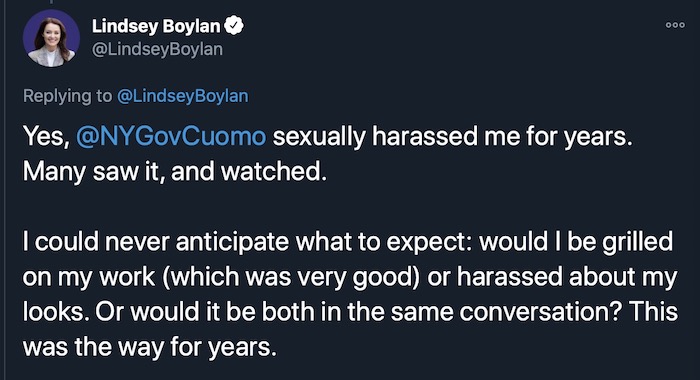Select the phrase "sexually harassed me for years."
The width and height of the screenshot is (700, 380).
[x=453, y=136]
